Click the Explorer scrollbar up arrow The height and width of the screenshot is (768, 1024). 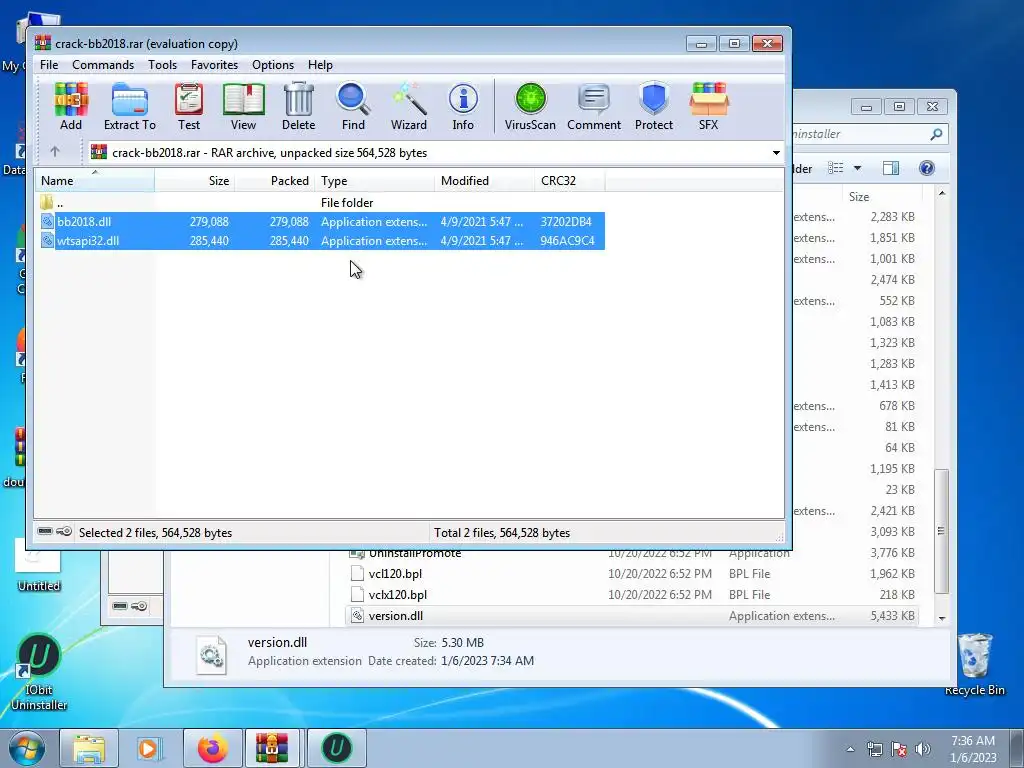coord(941,193)
